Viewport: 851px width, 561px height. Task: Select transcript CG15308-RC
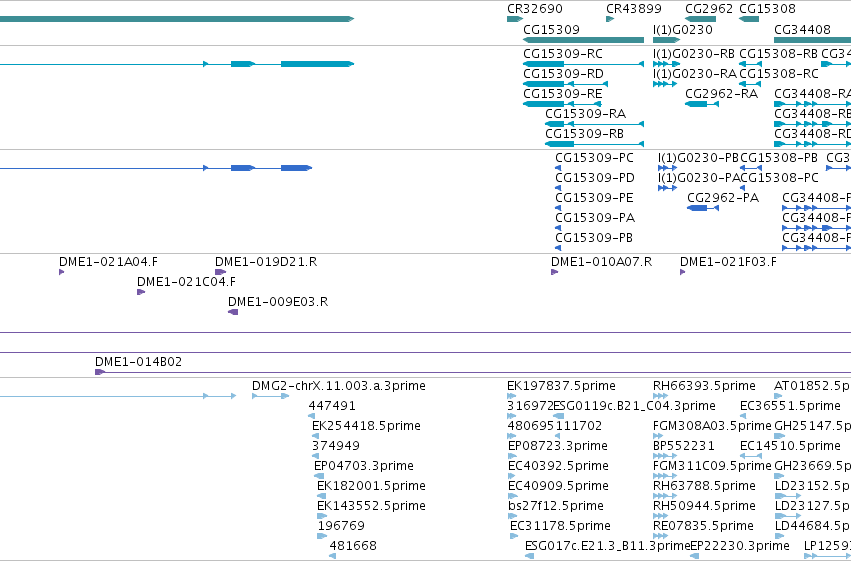coord(750,84)
